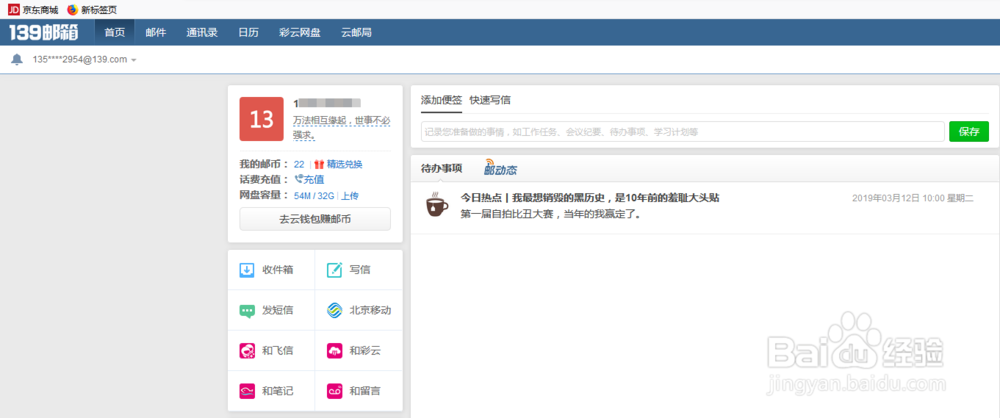Click the 写信 label text
Screen dimensions: 1000x418
point(360,270)
